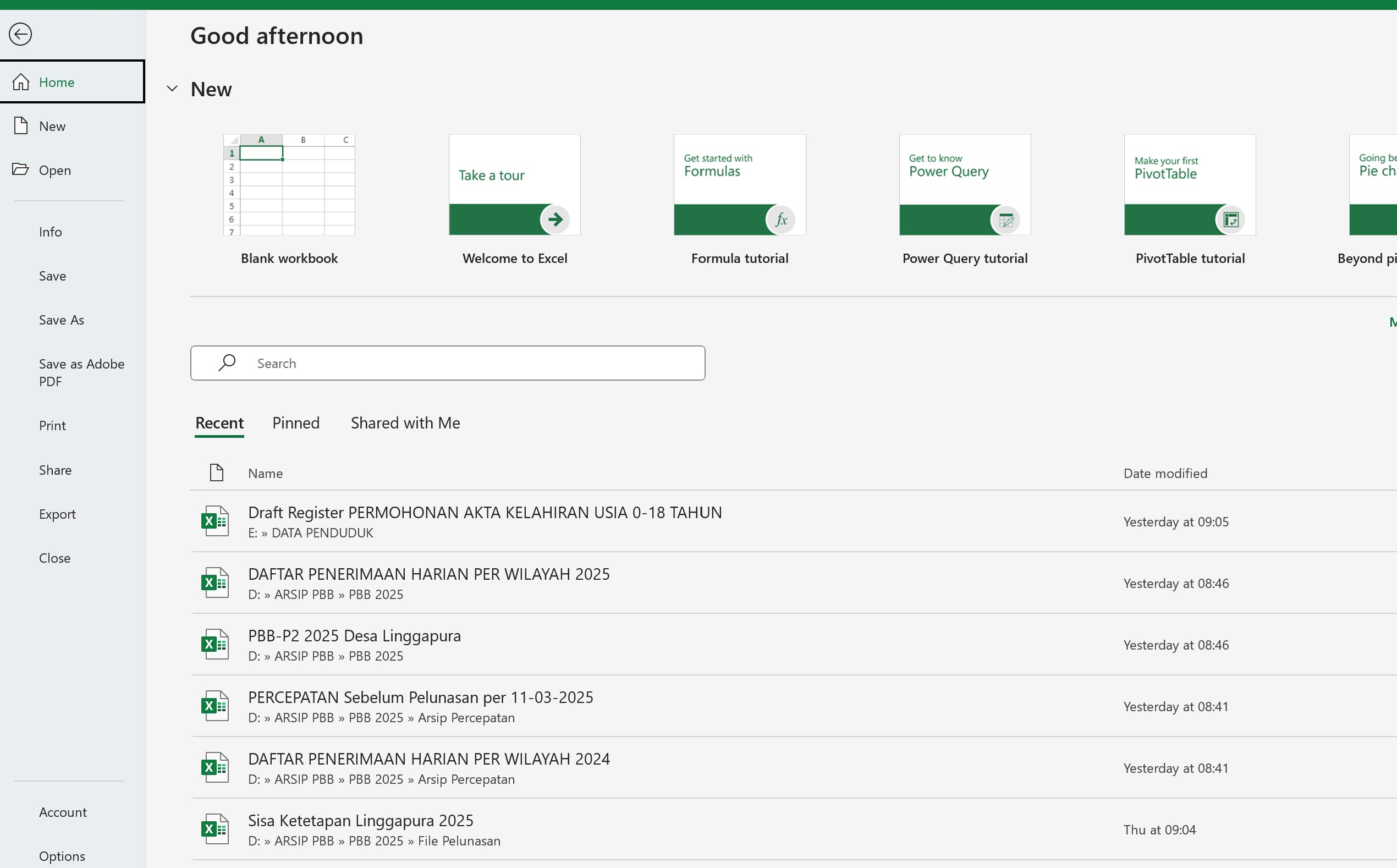Open the Info page
The height and width of the screenshot is (868, 1397).
tap(72, 232)
